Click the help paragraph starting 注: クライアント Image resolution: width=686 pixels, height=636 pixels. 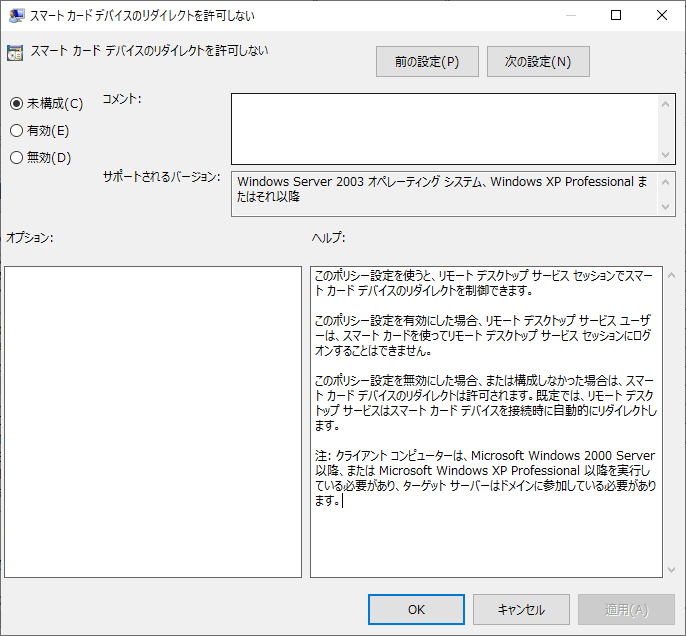[486, 478]
